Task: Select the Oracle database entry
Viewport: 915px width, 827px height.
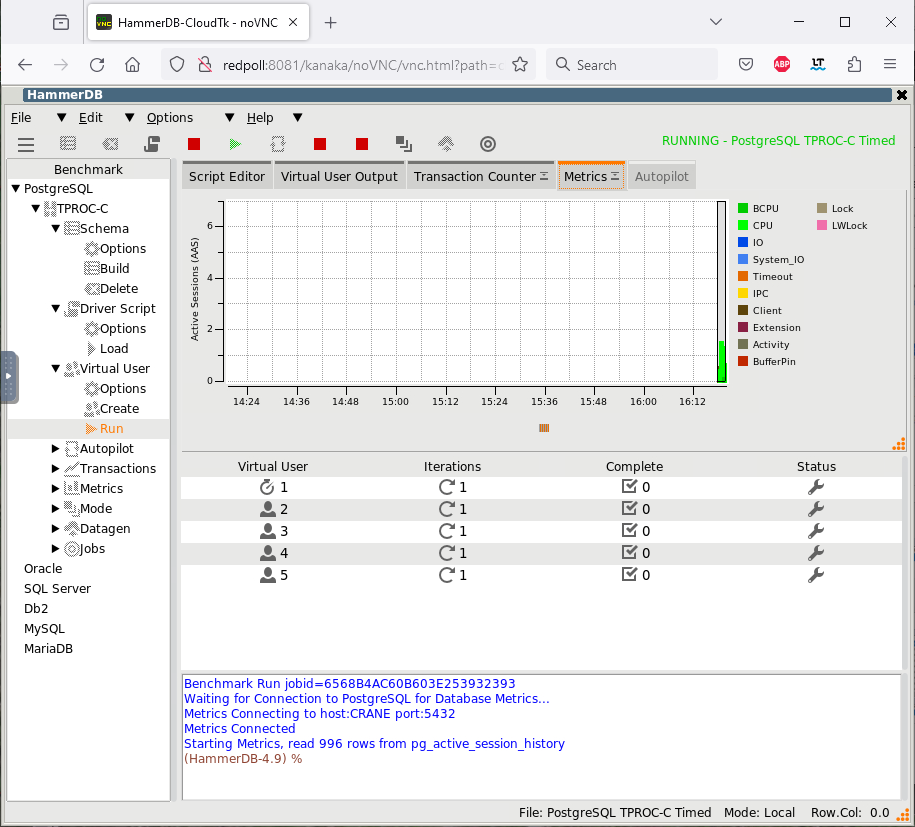Action: (x=43, y=568)
